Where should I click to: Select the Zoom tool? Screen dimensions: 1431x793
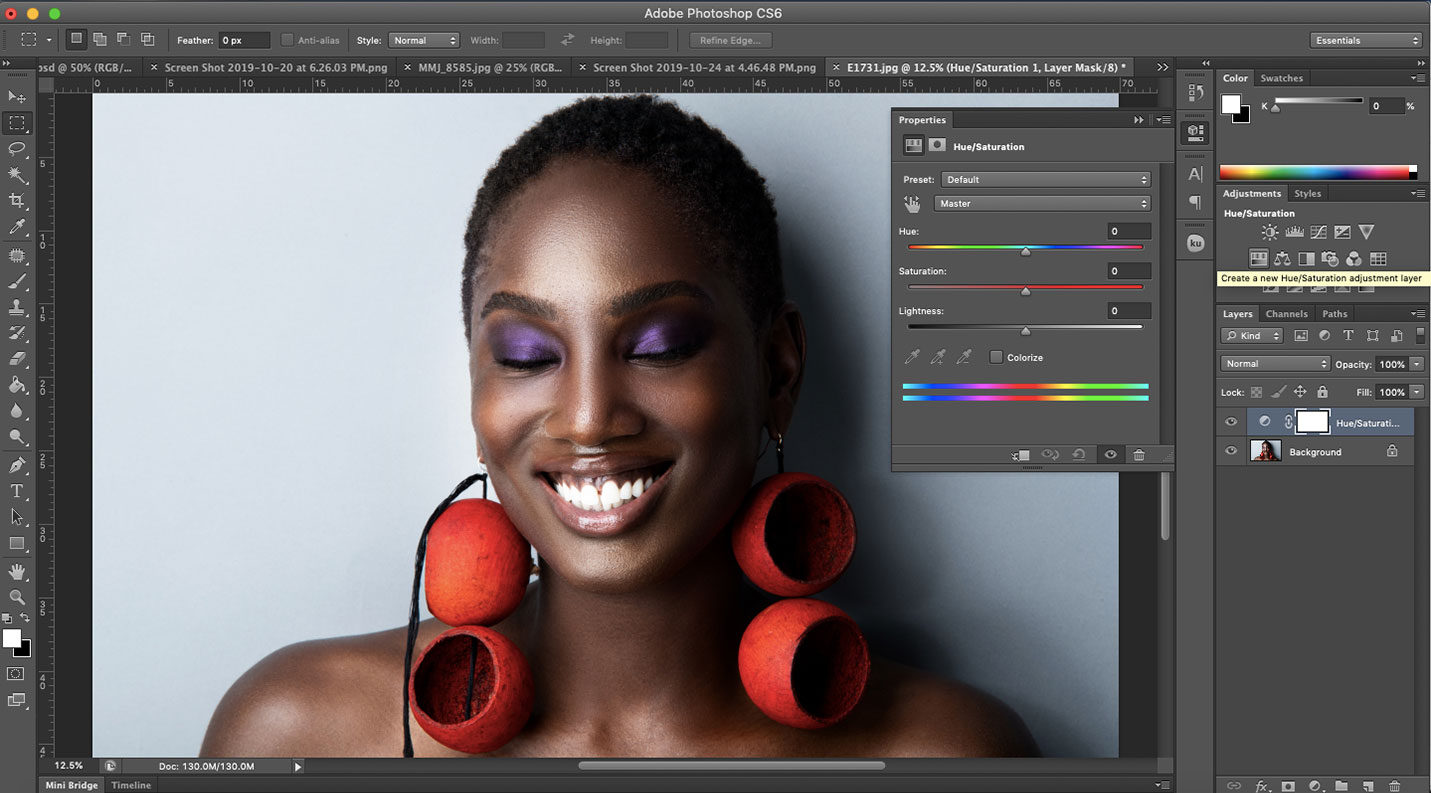tap(17, 597)
